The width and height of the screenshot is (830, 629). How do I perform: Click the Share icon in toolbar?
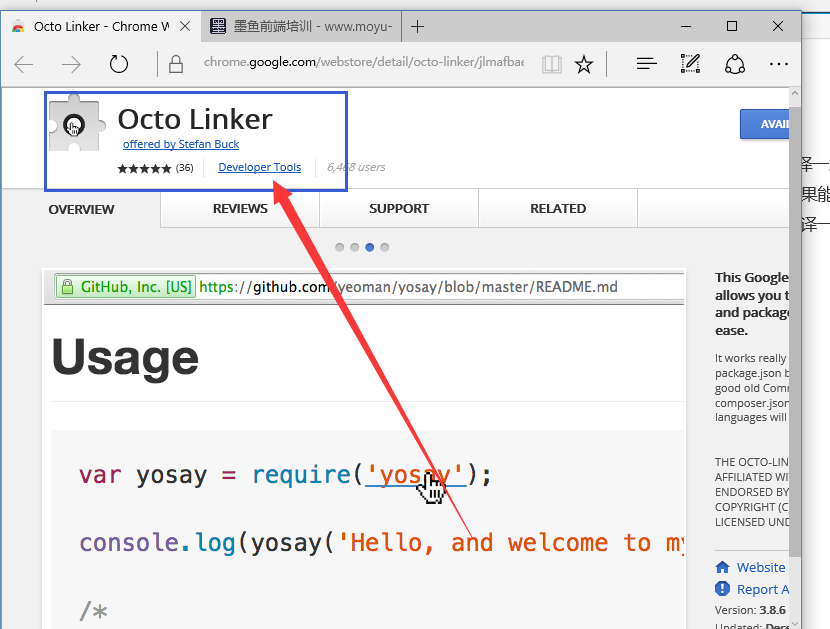[735, 65]
